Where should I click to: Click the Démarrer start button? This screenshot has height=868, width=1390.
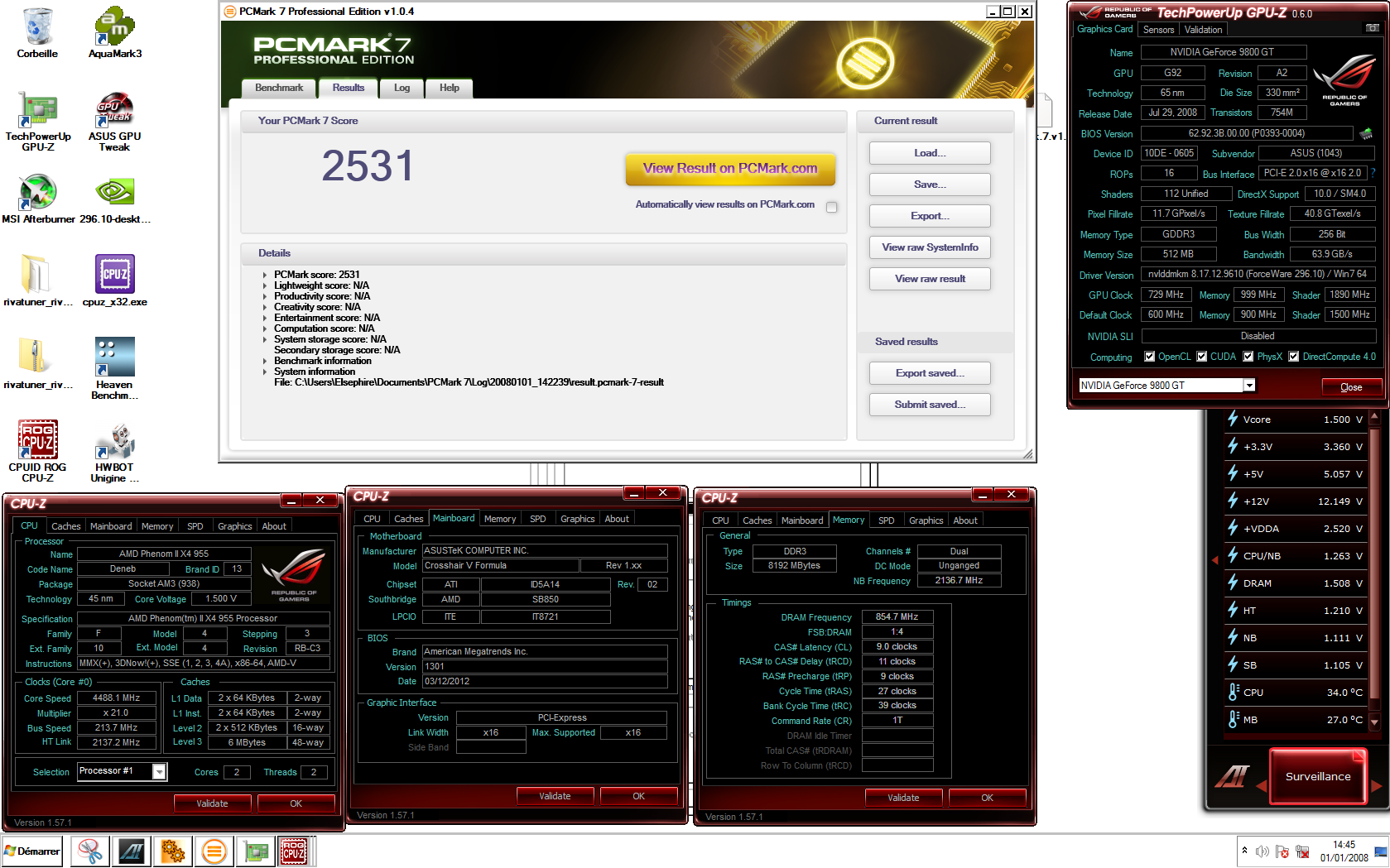point(32,851)
